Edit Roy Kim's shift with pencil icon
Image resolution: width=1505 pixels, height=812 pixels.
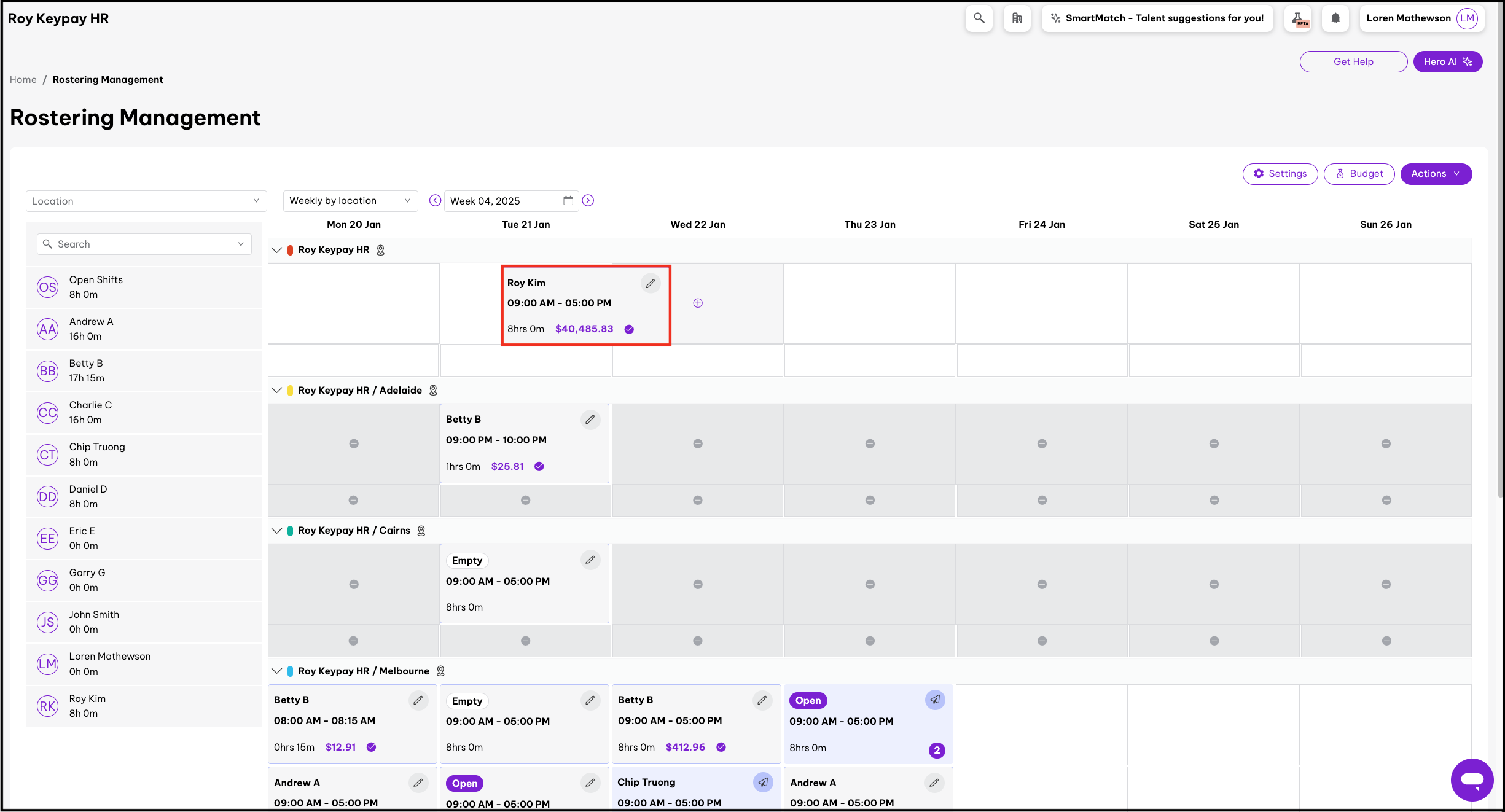click(650, 283)
